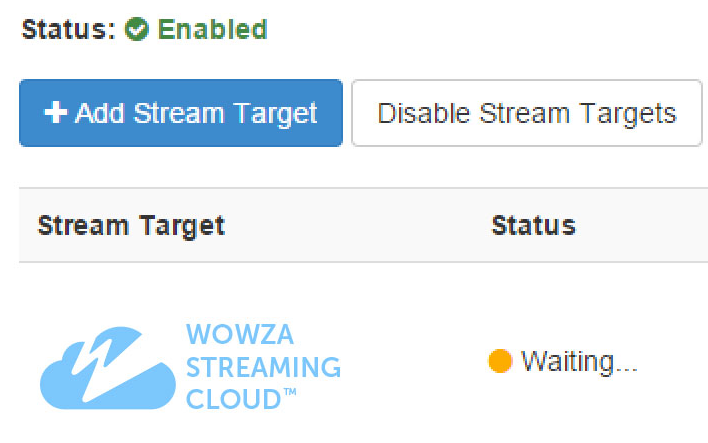Click the word CLOUD in the logo
708x443 pixels.
pyautogui.click(x=233, y=399)
